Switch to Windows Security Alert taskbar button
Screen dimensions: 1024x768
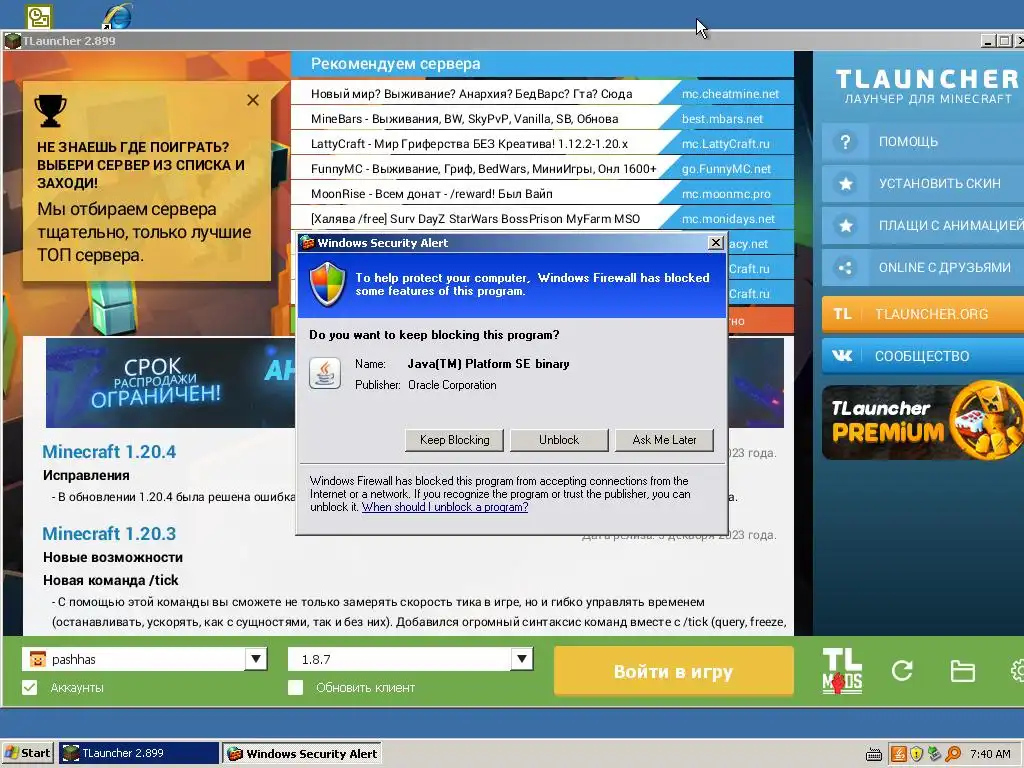pyautogui.click(x=302, y=753)
